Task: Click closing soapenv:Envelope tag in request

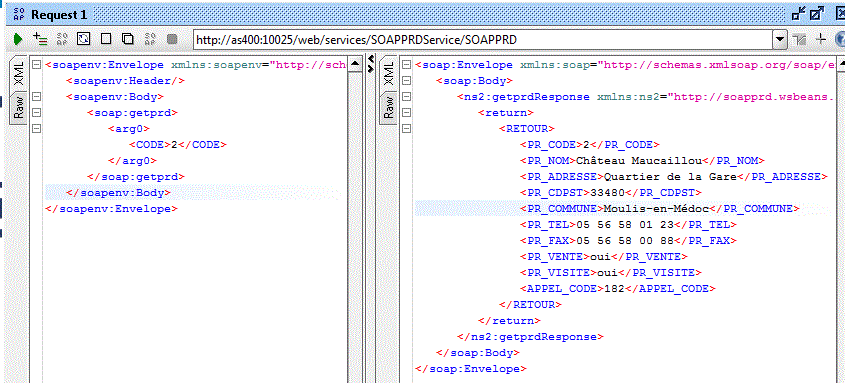Action: tap(112, 208)
